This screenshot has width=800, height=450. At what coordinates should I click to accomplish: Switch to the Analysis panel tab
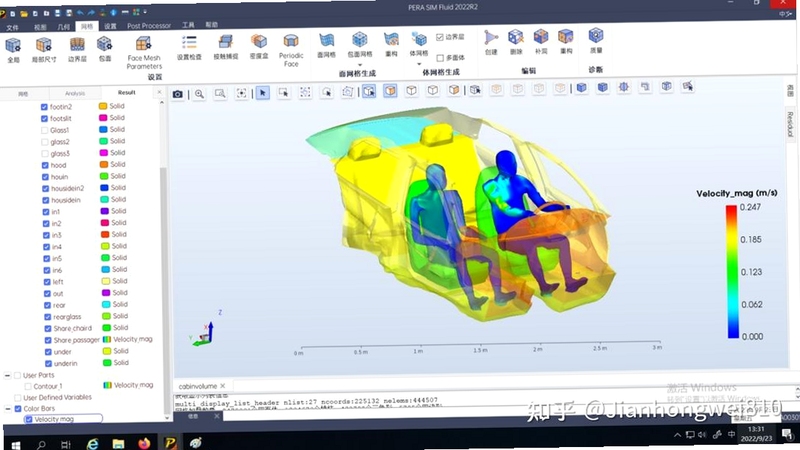point(75,93)
